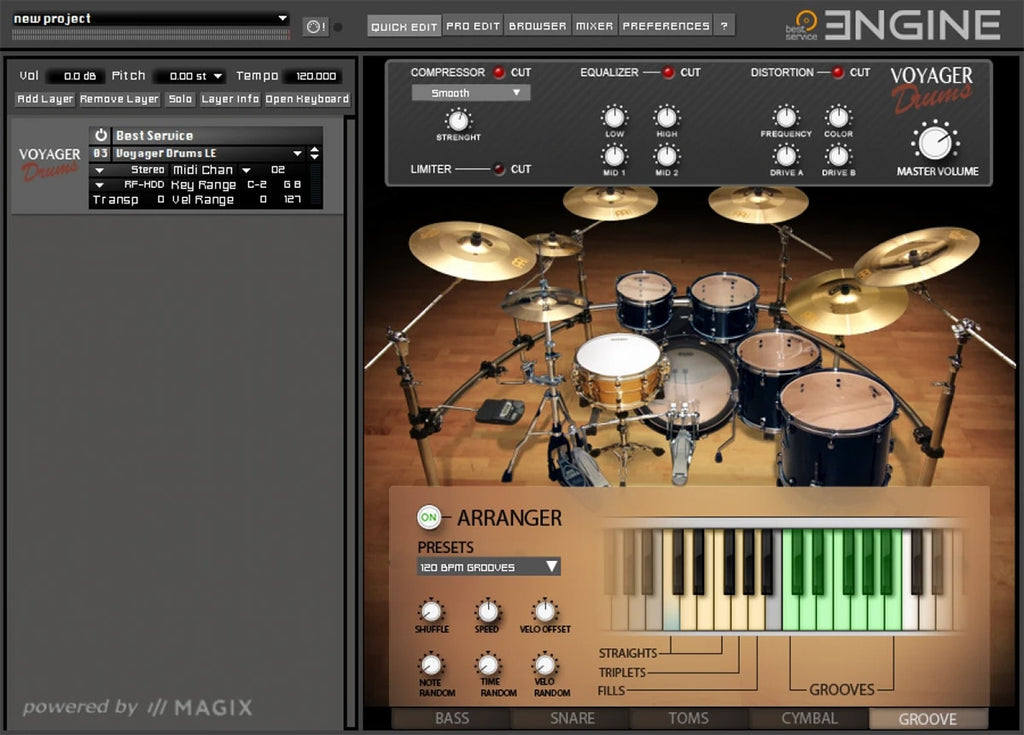Click the Open Keyboard button

tap(307, 99)
